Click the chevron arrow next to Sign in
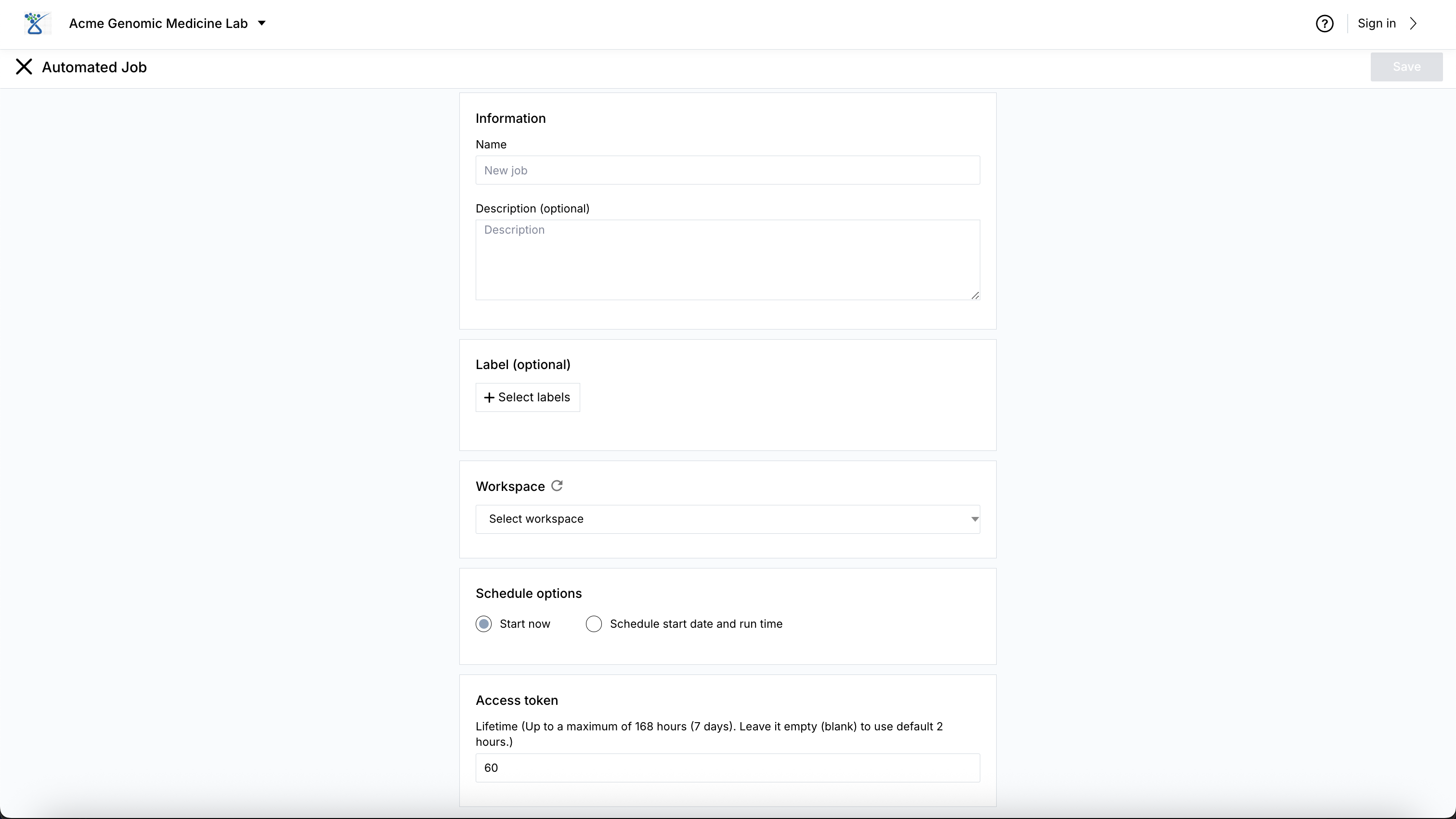Screen dimensions: 1456x819 [1413, 24]
